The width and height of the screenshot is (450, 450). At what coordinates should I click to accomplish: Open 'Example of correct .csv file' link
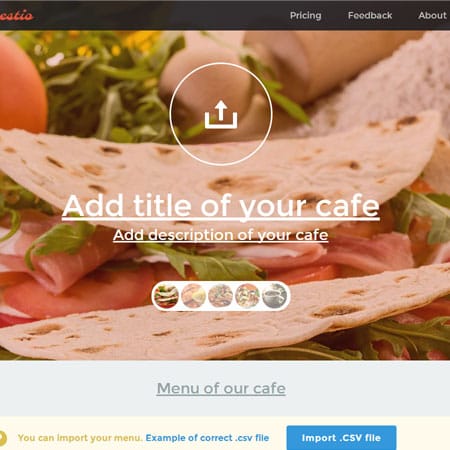click(207, 438)
